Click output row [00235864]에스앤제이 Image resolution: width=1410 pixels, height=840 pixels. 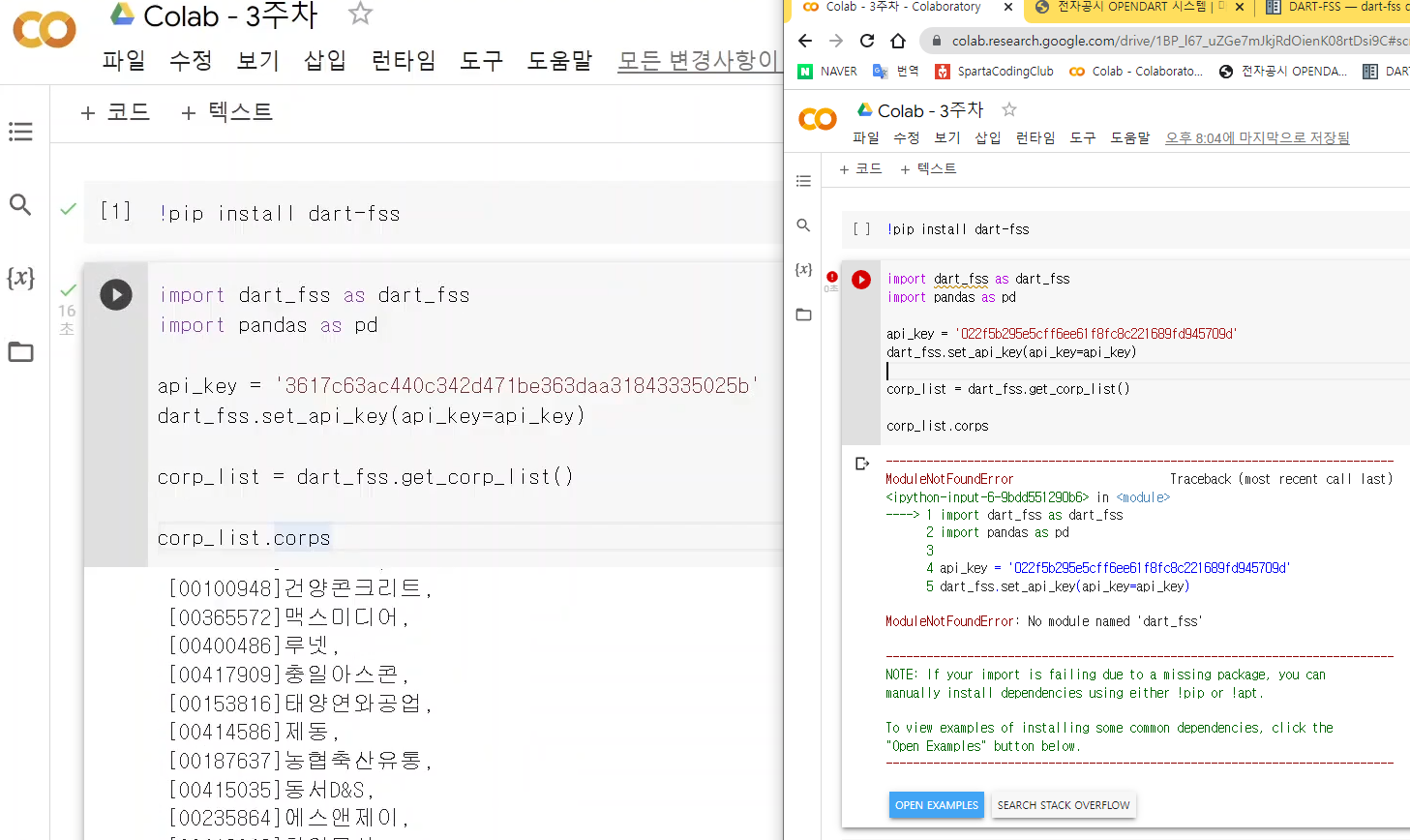[288, 818]
